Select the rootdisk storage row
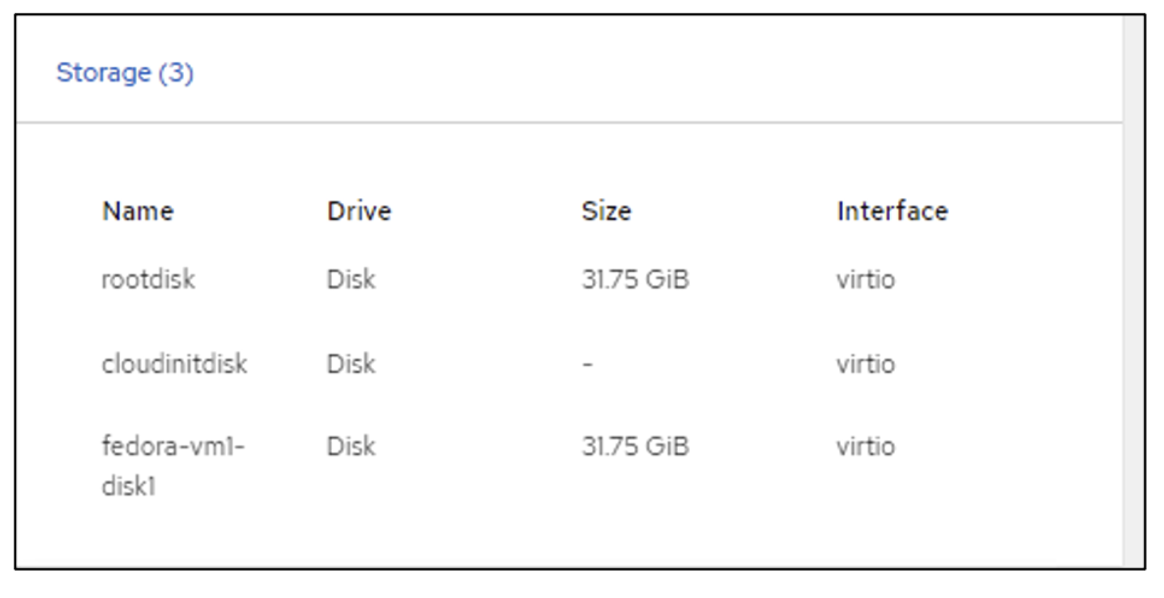Screen dimensions: 1164x598 coord(500,279)
